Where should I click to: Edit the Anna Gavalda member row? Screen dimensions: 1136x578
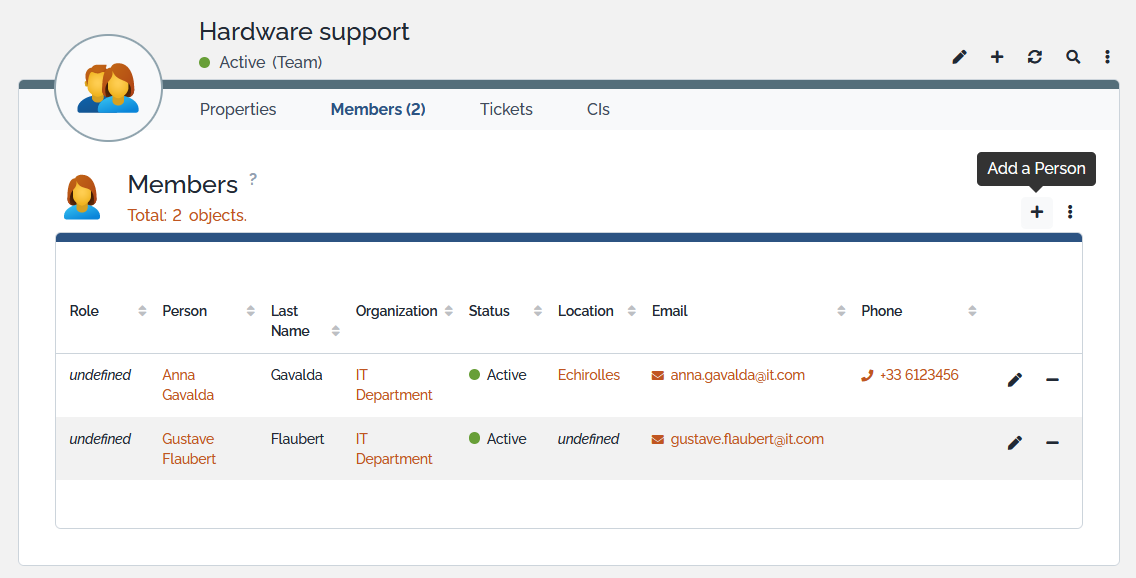click(x=1015, y=380)
